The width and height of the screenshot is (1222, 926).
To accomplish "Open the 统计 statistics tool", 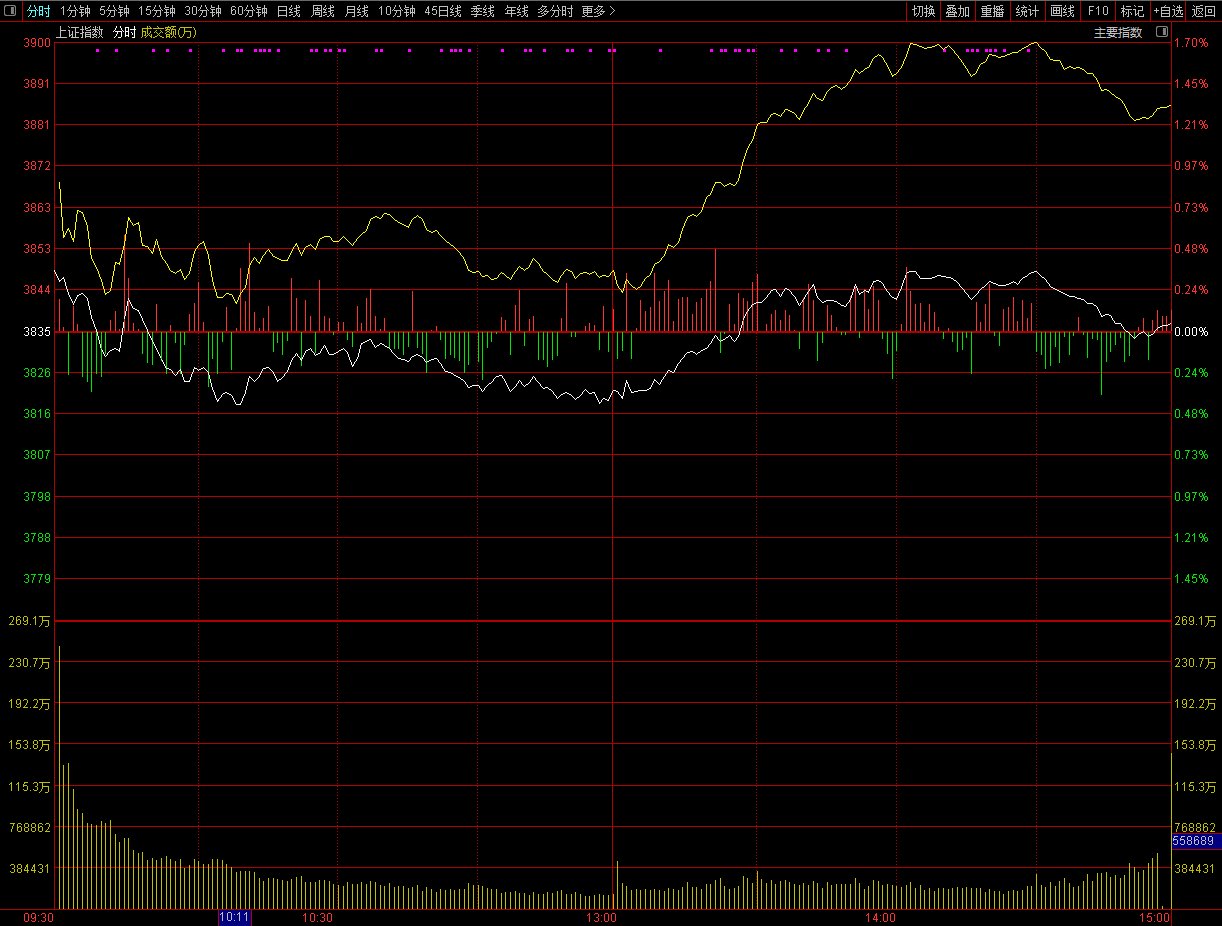I will [x=1027, y=11].
